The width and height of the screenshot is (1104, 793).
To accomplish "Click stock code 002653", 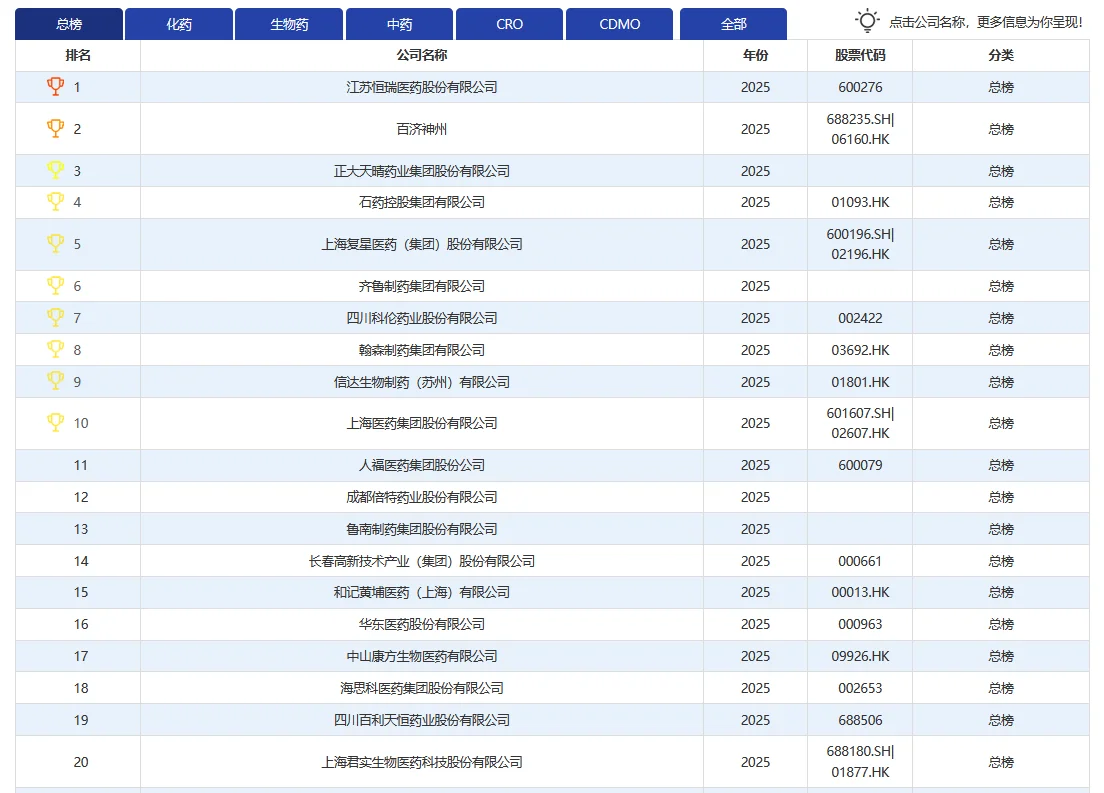I will 860,688.
